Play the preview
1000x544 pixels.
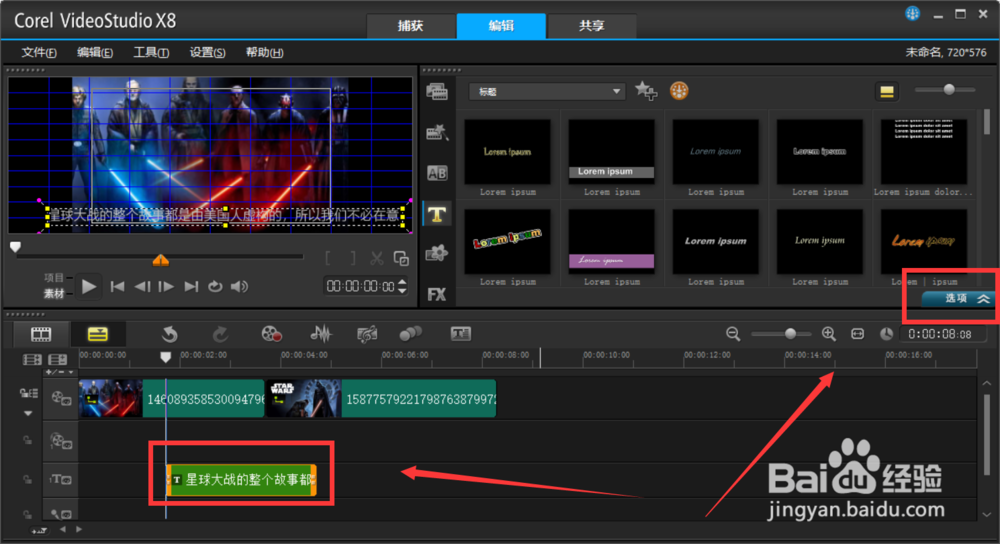[x=89, y=286]
